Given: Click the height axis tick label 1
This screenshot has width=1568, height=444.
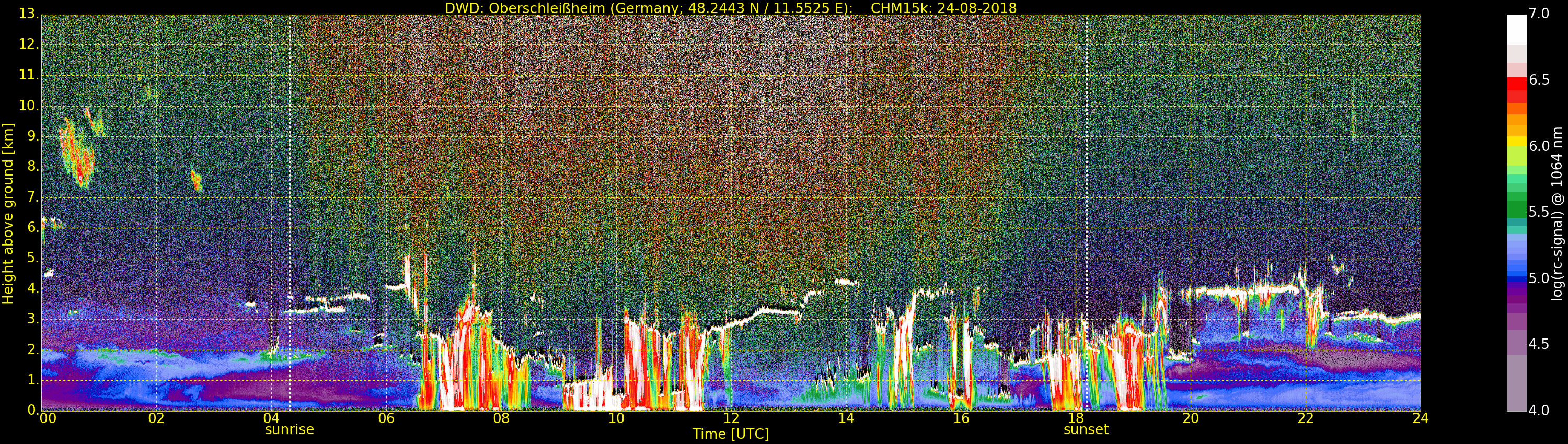Looking at the screenshot, I should point(33,380).
